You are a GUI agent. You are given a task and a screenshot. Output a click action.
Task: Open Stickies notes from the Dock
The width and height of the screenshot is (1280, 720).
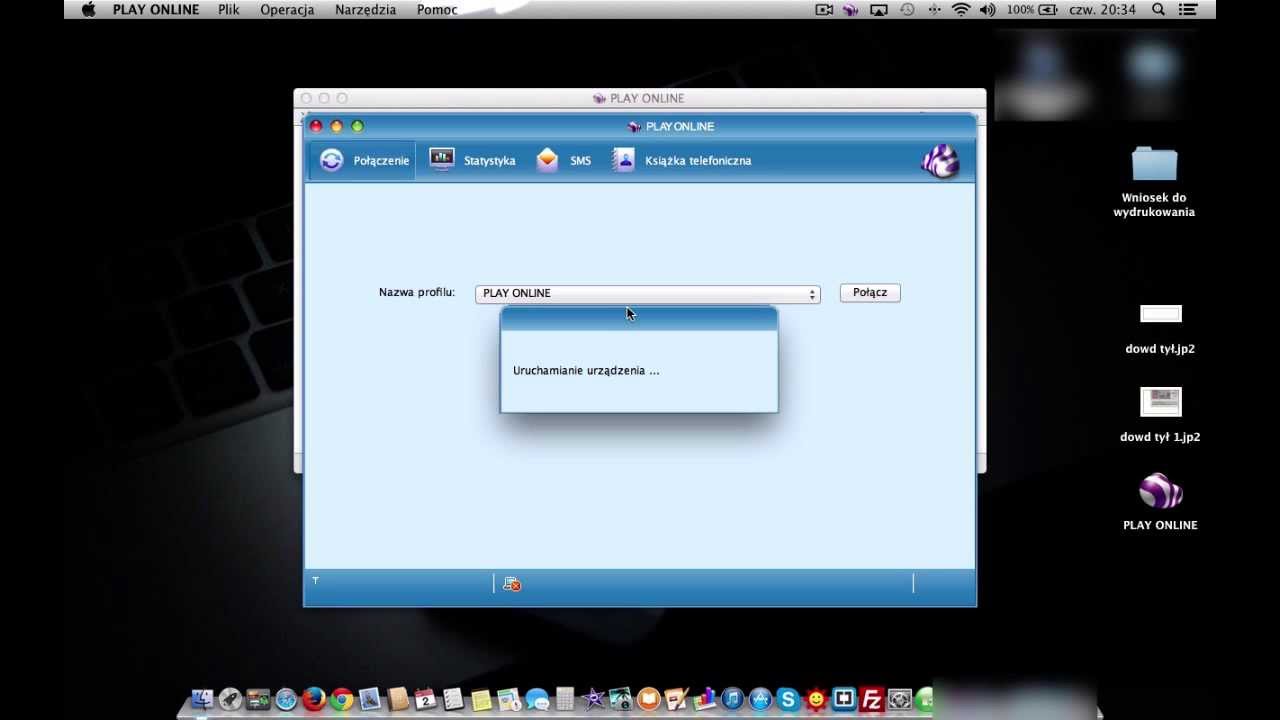[481, 699]
